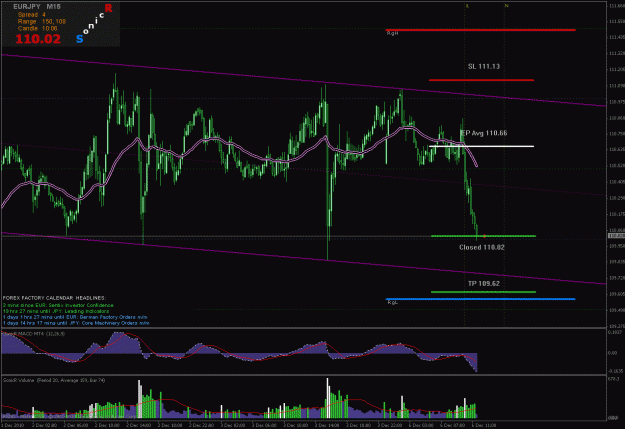Select the Closed 110.02 label
This screenshot has width=625, height=429.
point(482,247)
